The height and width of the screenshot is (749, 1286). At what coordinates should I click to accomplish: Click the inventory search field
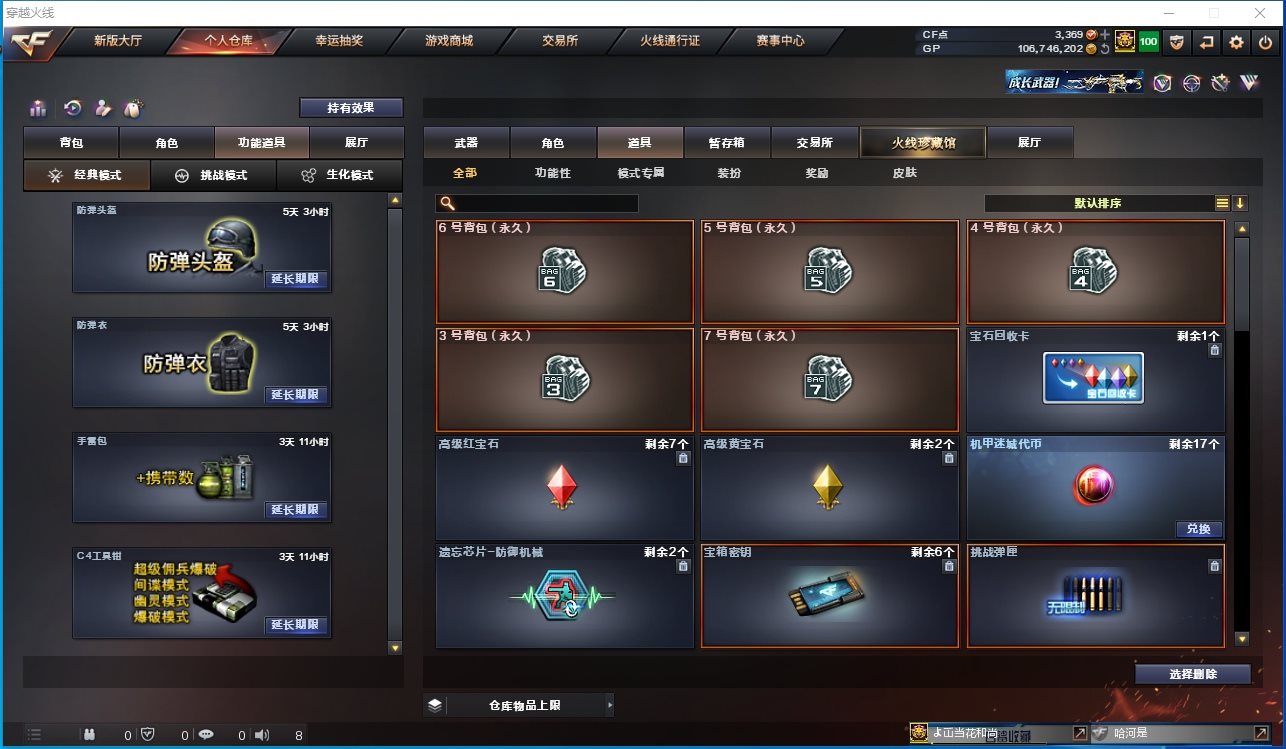pyautogui.click(x=537, y=203)
